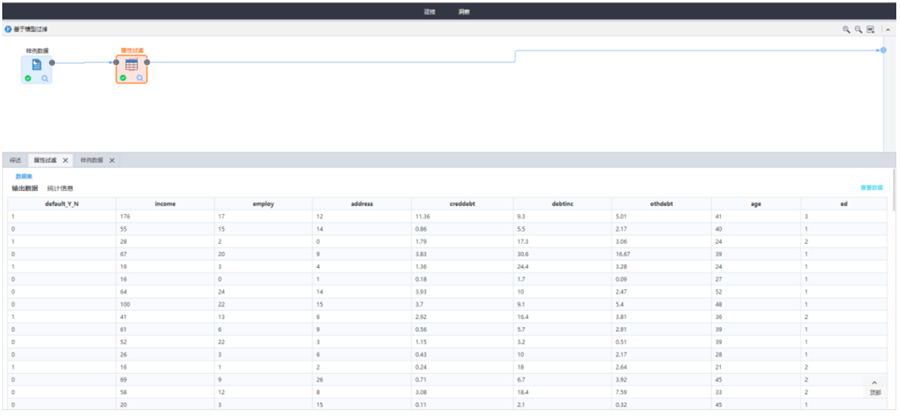Click the income column header
The image size is (900, 416).
[165, 204]
